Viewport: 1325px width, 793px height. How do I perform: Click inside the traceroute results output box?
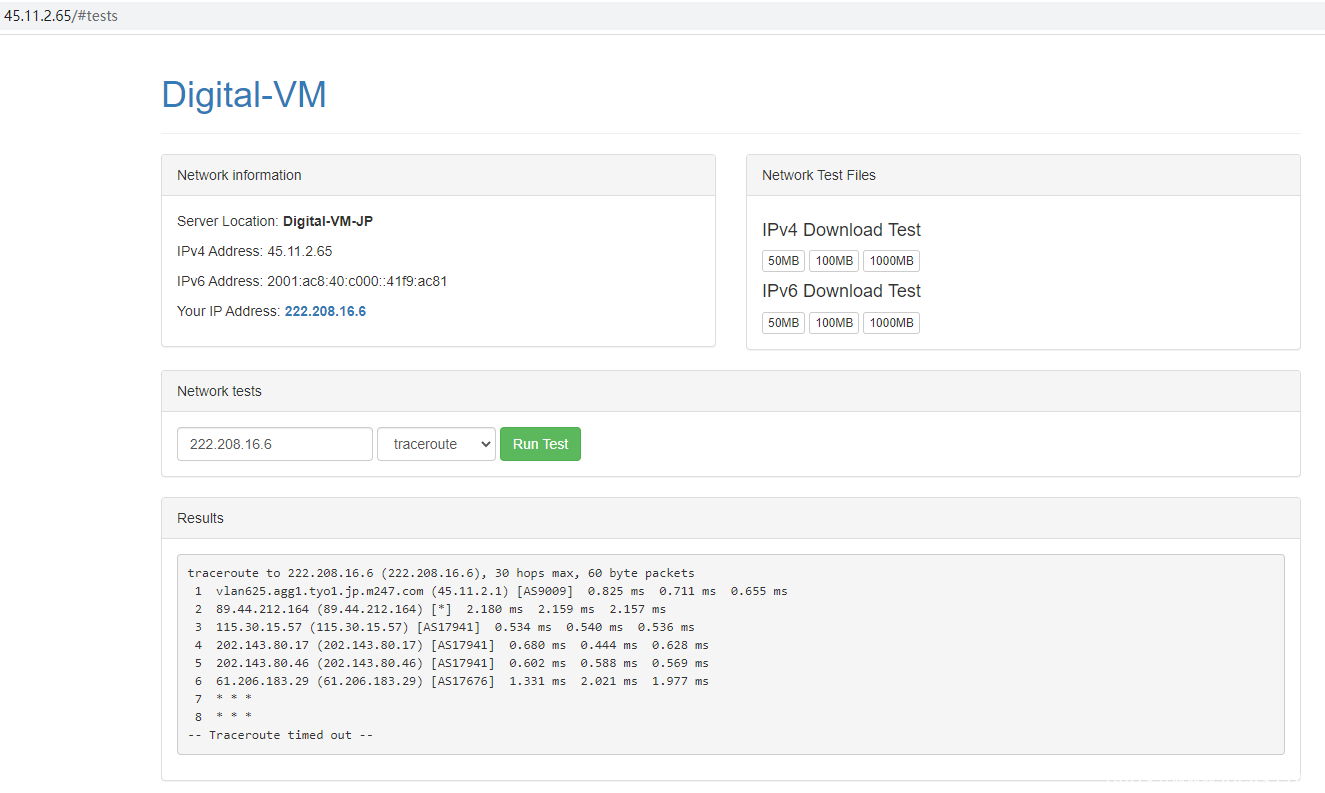[x=730, y=654]
